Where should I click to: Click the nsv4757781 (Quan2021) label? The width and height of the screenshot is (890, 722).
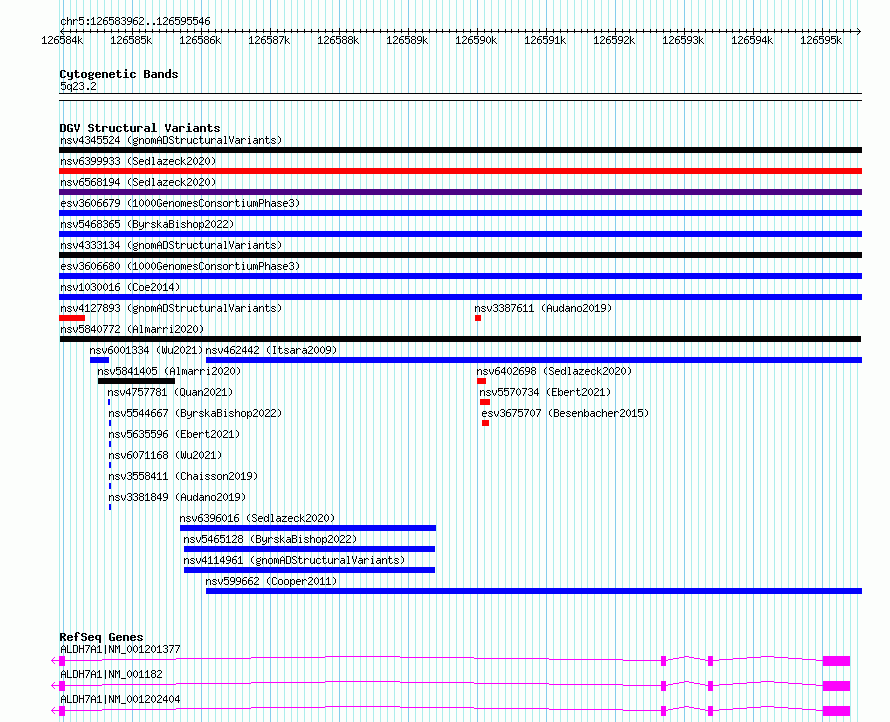[170, 392]
